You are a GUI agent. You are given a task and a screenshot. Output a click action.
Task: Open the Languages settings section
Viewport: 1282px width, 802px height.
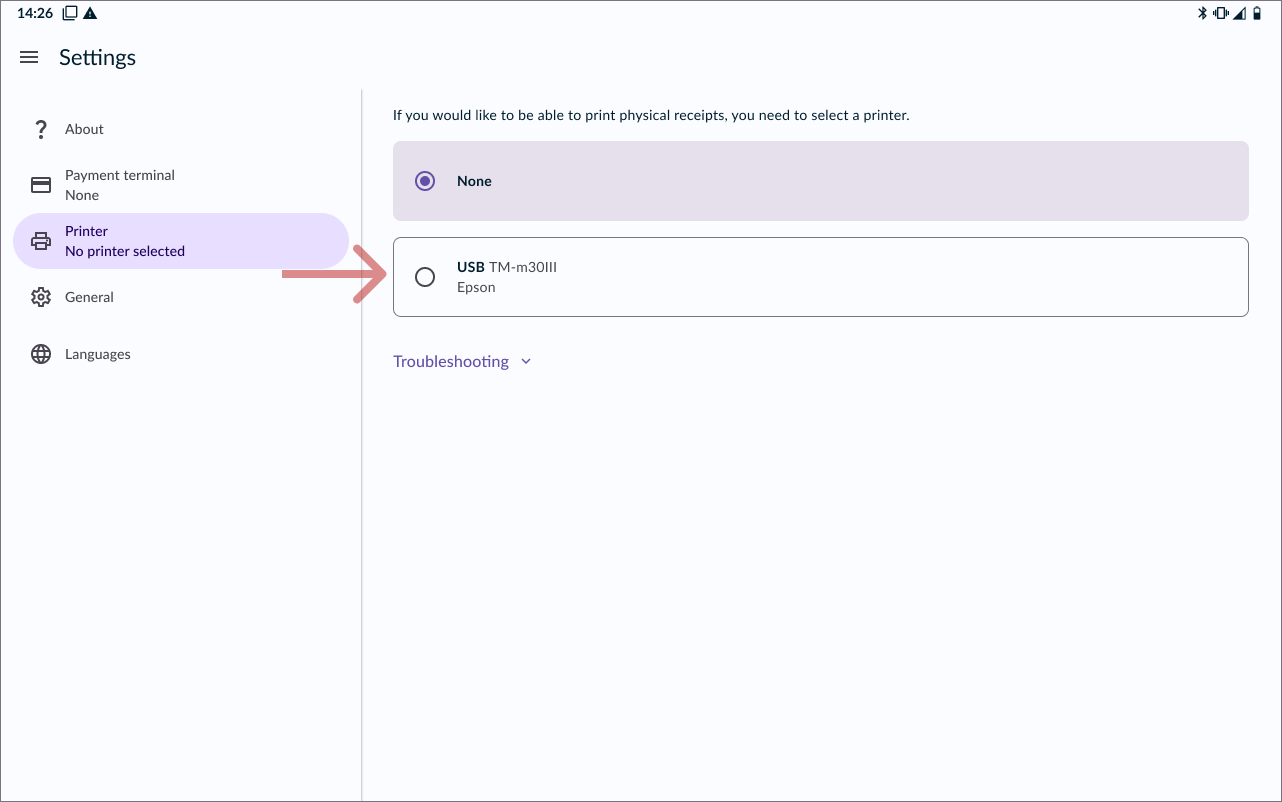tap(180, 354)
